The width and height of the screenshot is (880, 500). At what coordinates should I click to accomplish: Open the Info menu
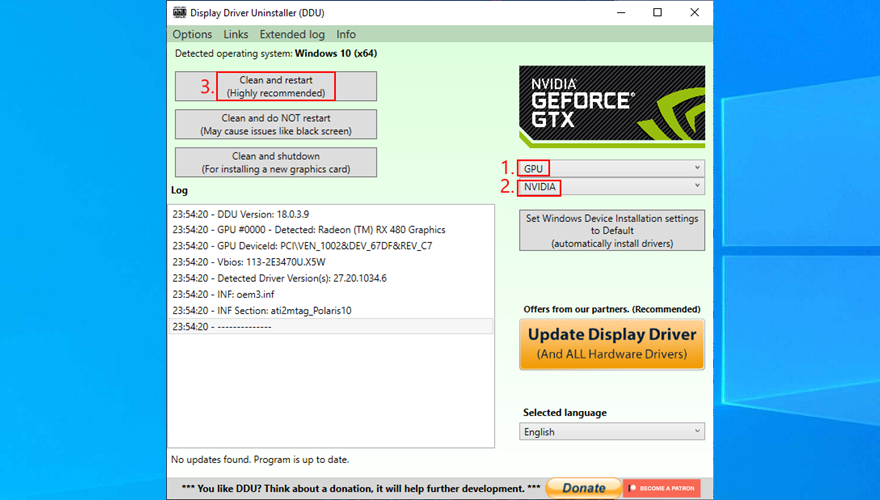346,34
